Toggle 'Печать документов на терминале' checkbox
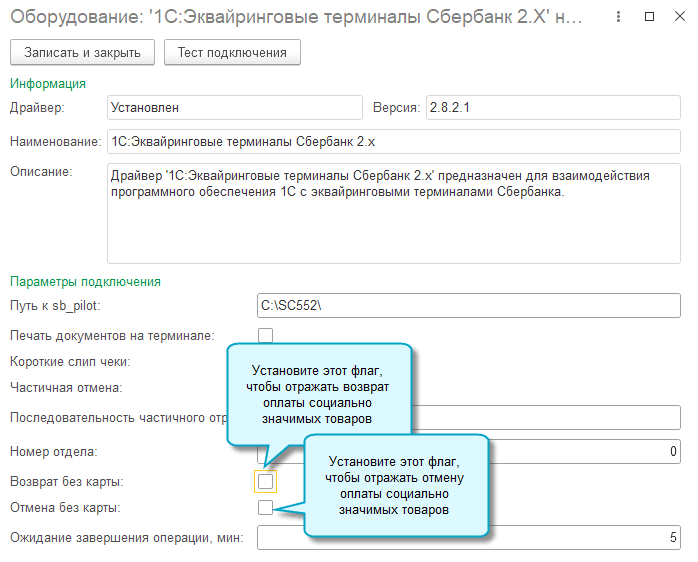This screenshot has height=562, width=698. click(265, 335)
